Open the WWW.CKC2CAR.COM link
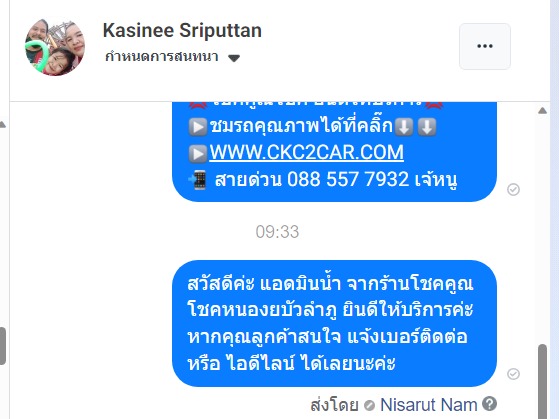Image resolution: width=559 pixels, height=419 pixels. [306, 152]
